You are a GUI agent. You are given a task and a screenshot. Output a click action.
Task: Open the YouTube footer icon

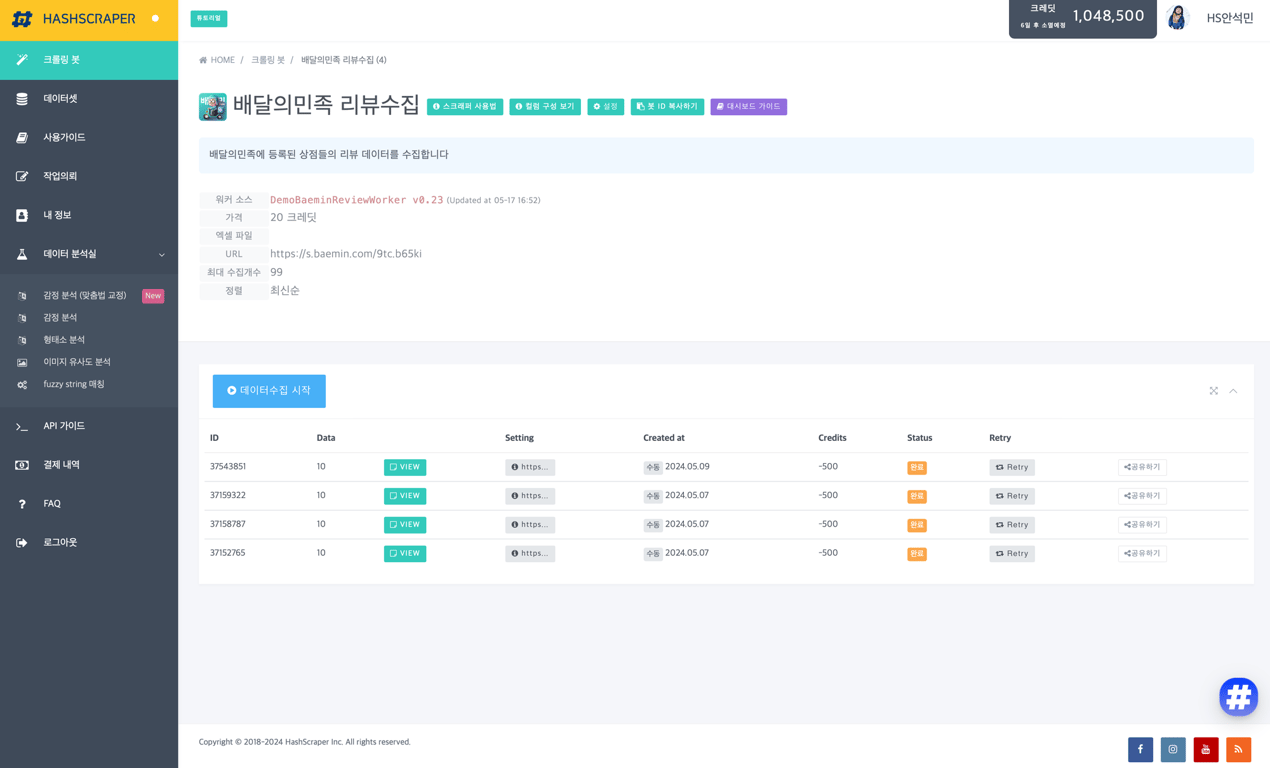(1206, 750)
